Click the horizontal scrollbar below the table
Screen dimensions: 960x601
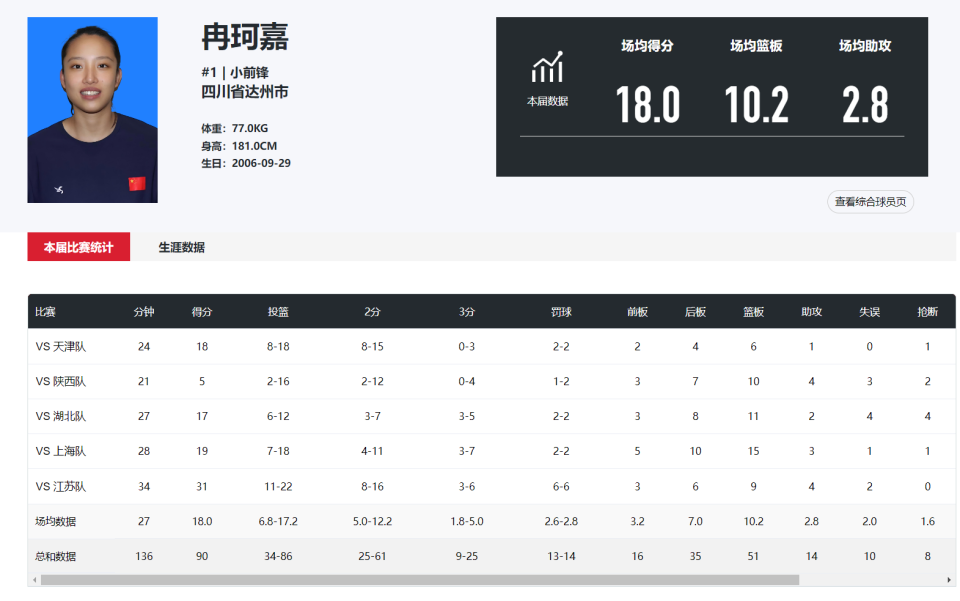point(420,578)
